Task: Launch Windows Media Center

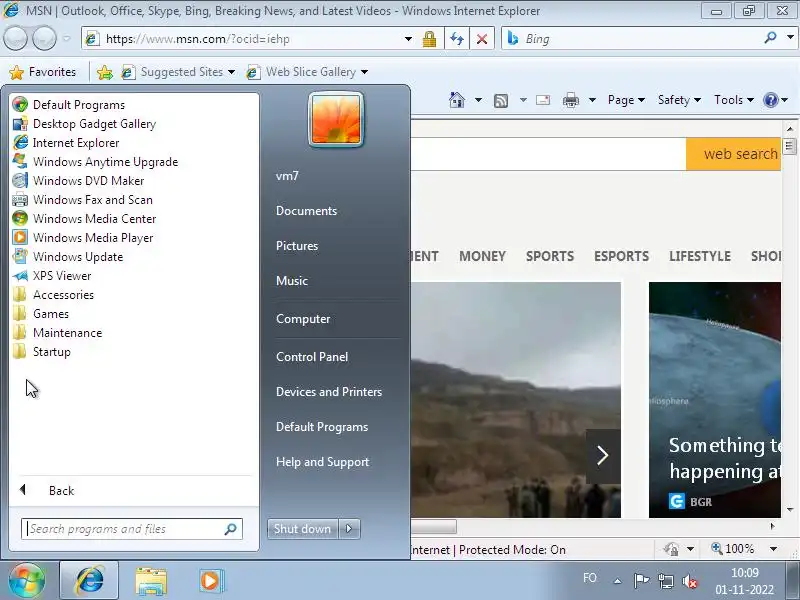Action: click(84, 218)
